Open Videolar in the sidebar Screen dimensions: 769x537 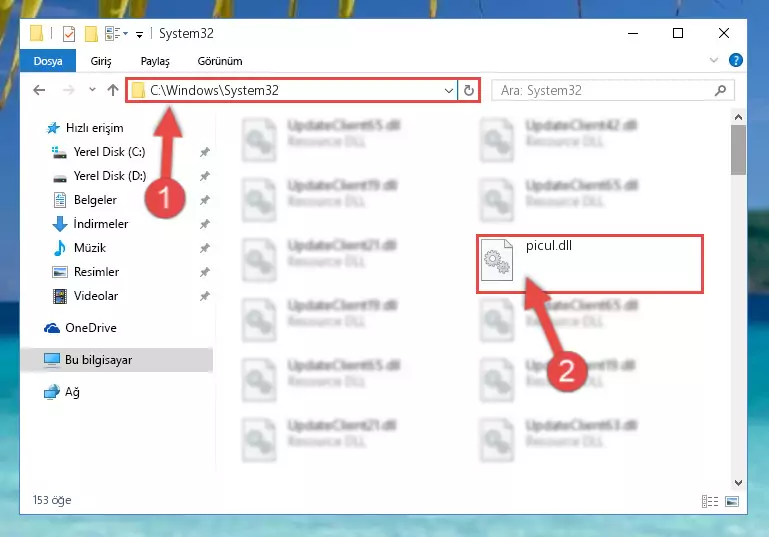click(x=96, y=296)
